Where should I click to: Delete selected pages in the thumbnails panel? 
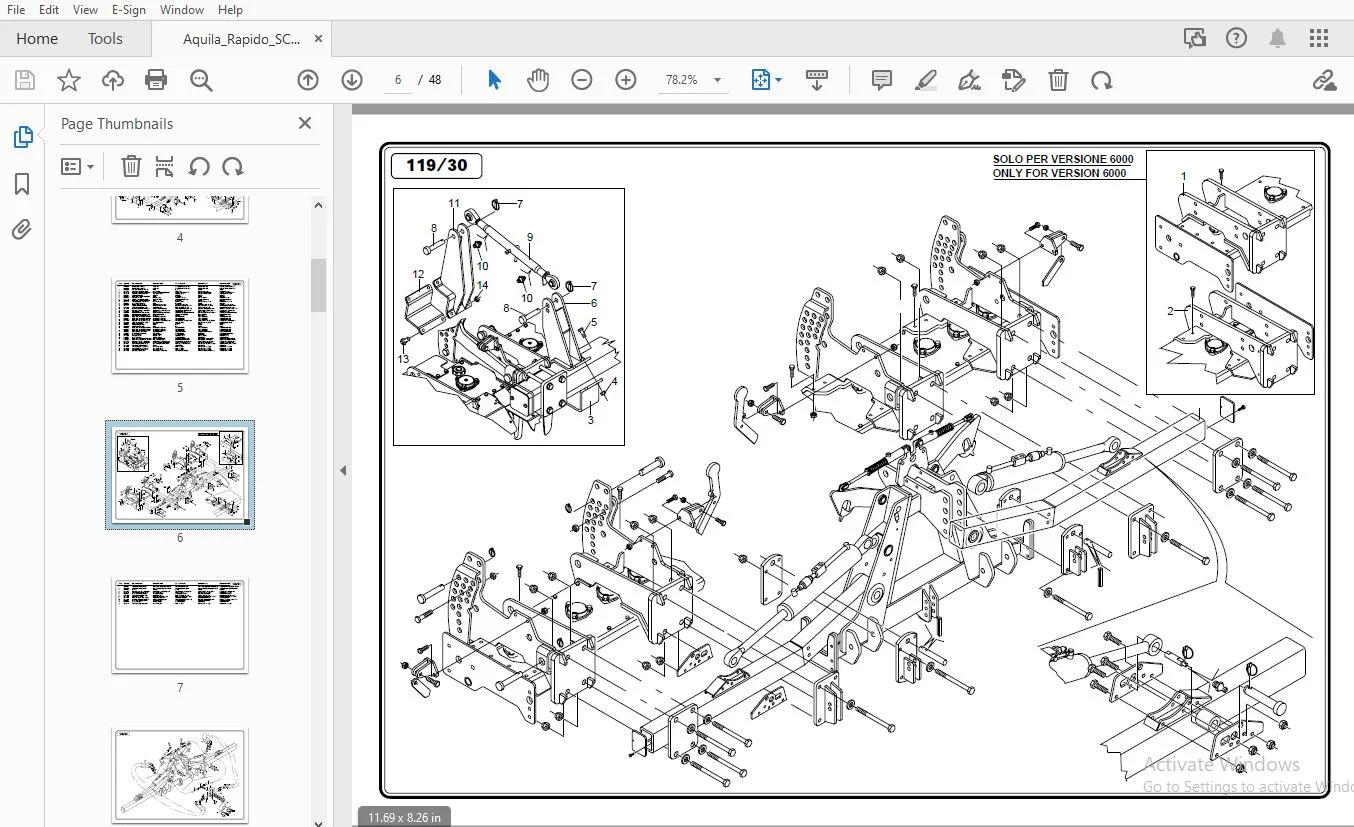click(131, 167)
